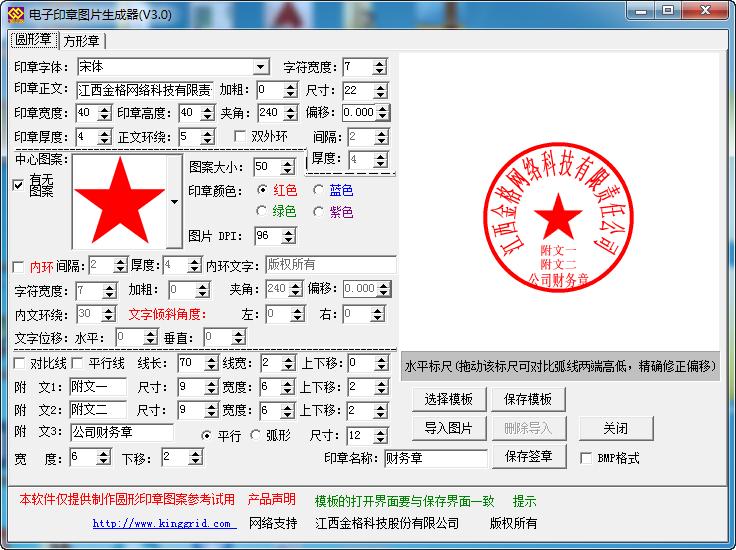Adjust the 尺寸 22 stepper
Viewport: 736px width, 550px height.
[379, 90]
